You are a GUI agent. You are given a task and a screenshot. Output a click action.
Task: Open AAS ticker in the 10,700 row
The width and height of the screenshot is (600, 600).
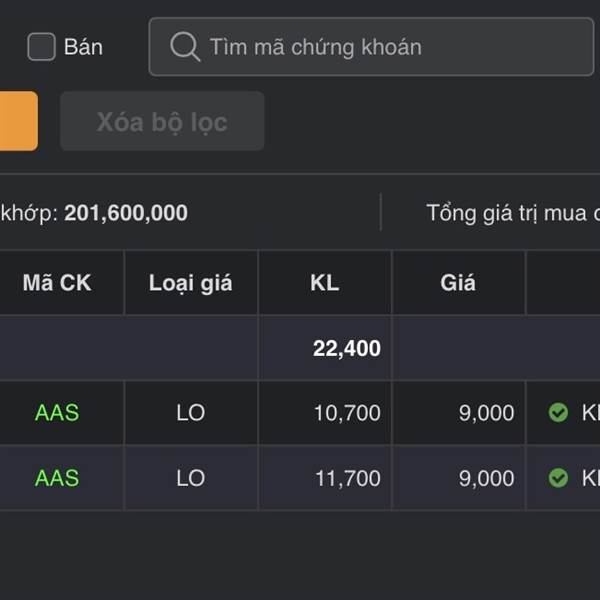click(57, 413)
